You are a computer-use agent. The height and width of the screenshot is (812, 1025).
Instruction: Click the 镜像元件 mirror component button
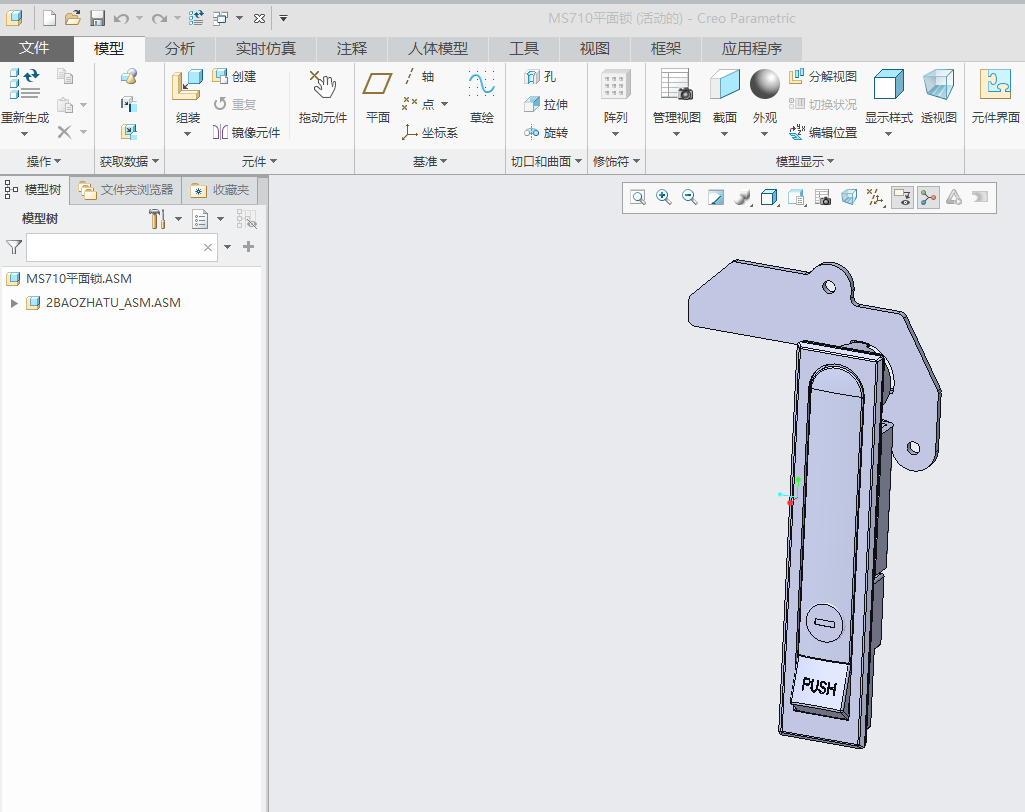[x=246, y=133]
